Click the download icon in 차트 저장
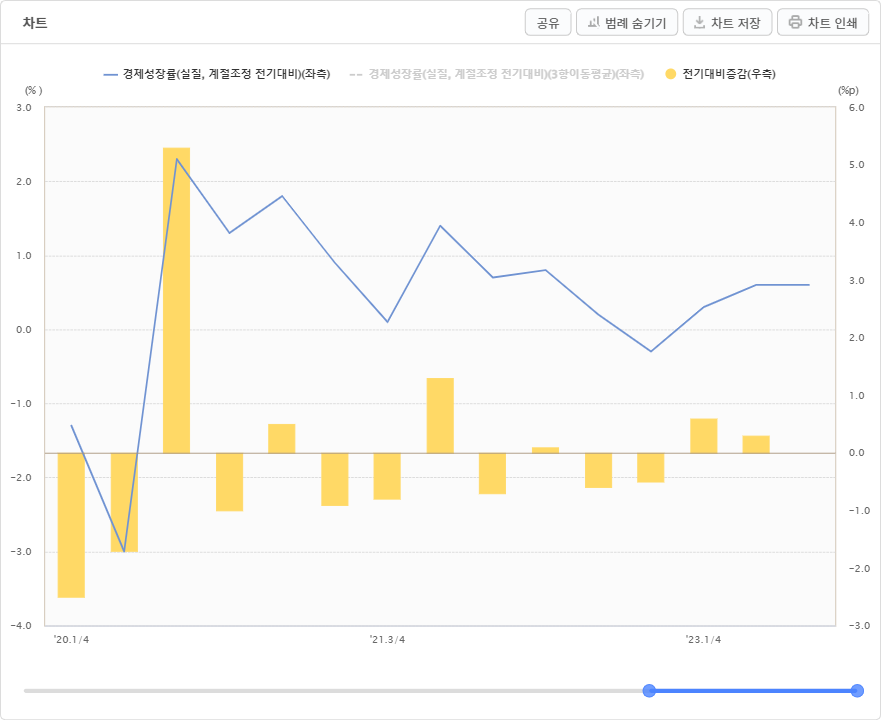Viewport: 881px width, 720px height. tap(700, 22)
